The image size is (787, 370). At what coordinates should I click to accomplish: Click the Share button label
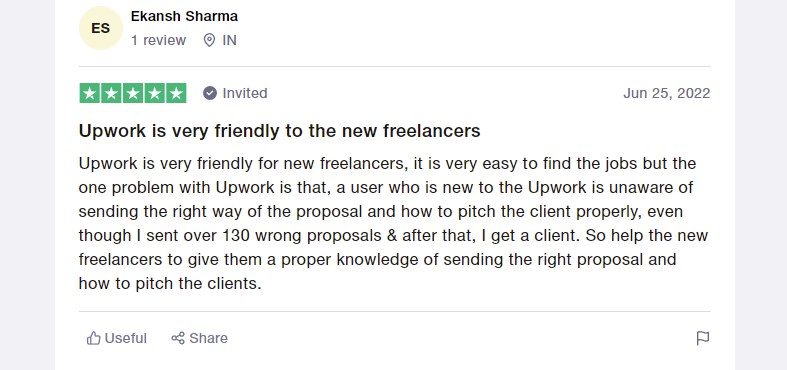(208, 338)
